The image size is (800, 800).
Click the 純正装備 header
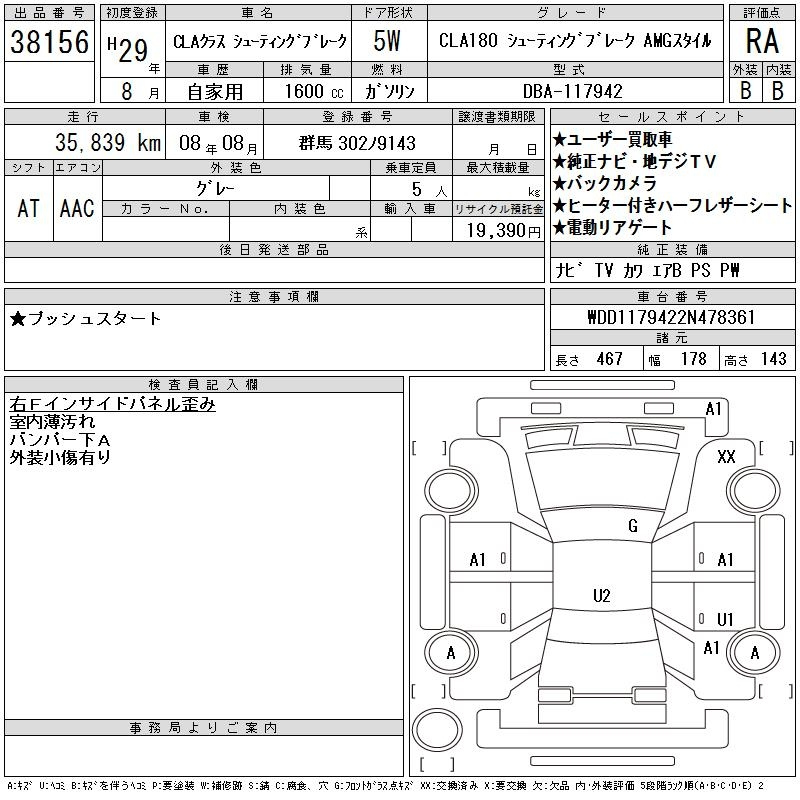tap(672, 249)
